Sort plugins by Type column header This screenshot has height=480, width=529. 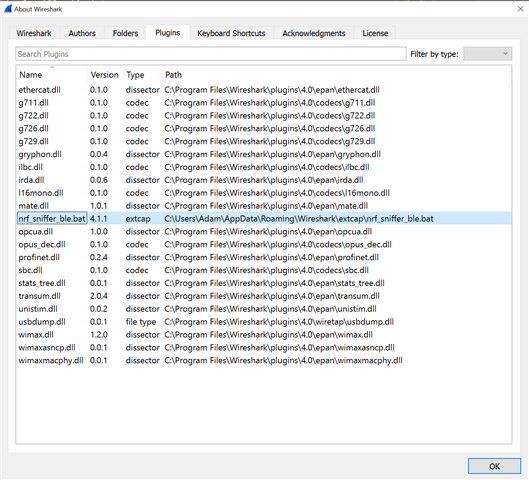pos(142,75)
